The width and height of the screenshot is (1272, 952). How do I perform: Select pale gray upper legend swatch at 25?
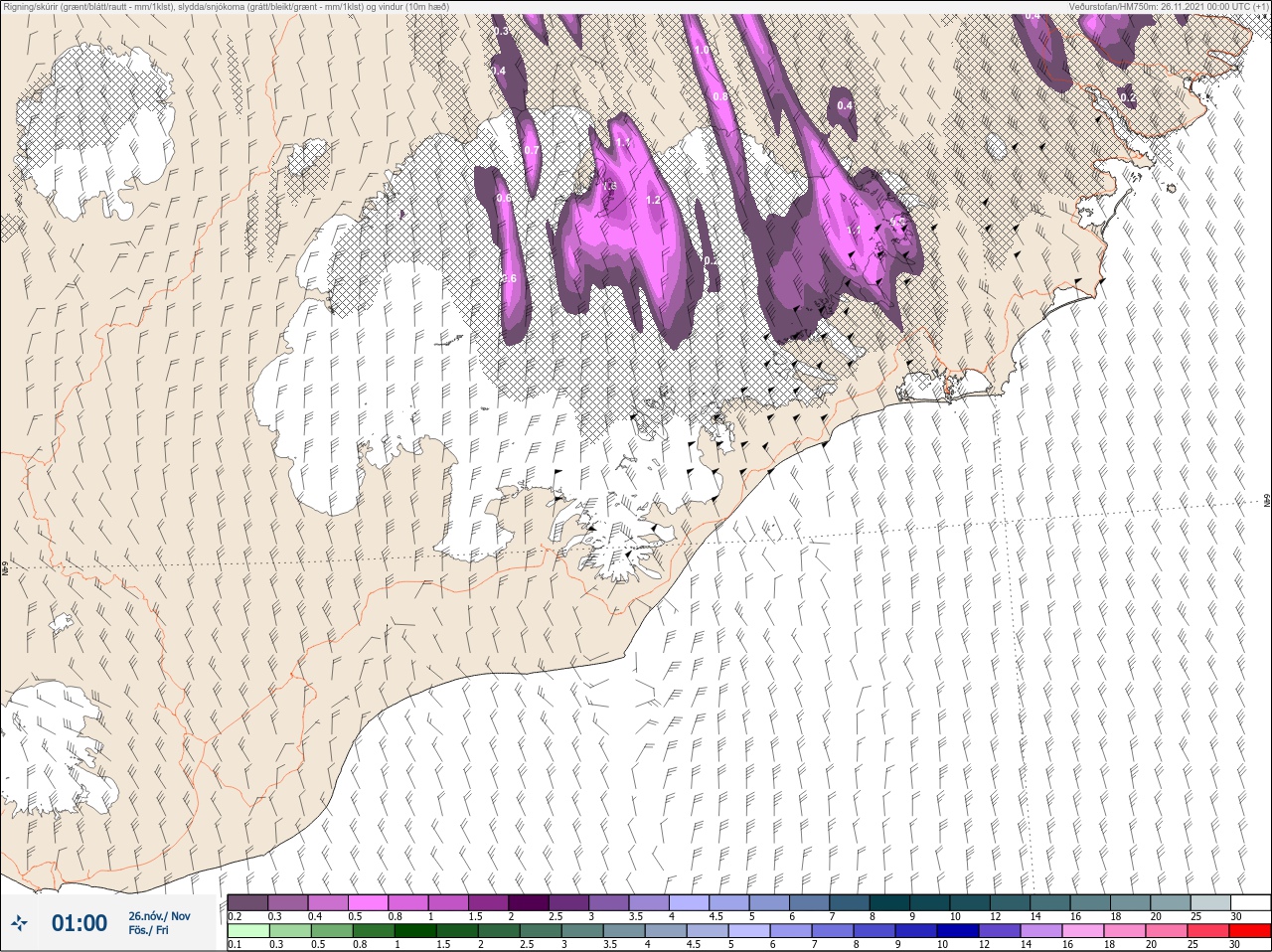pos(1210,902)
